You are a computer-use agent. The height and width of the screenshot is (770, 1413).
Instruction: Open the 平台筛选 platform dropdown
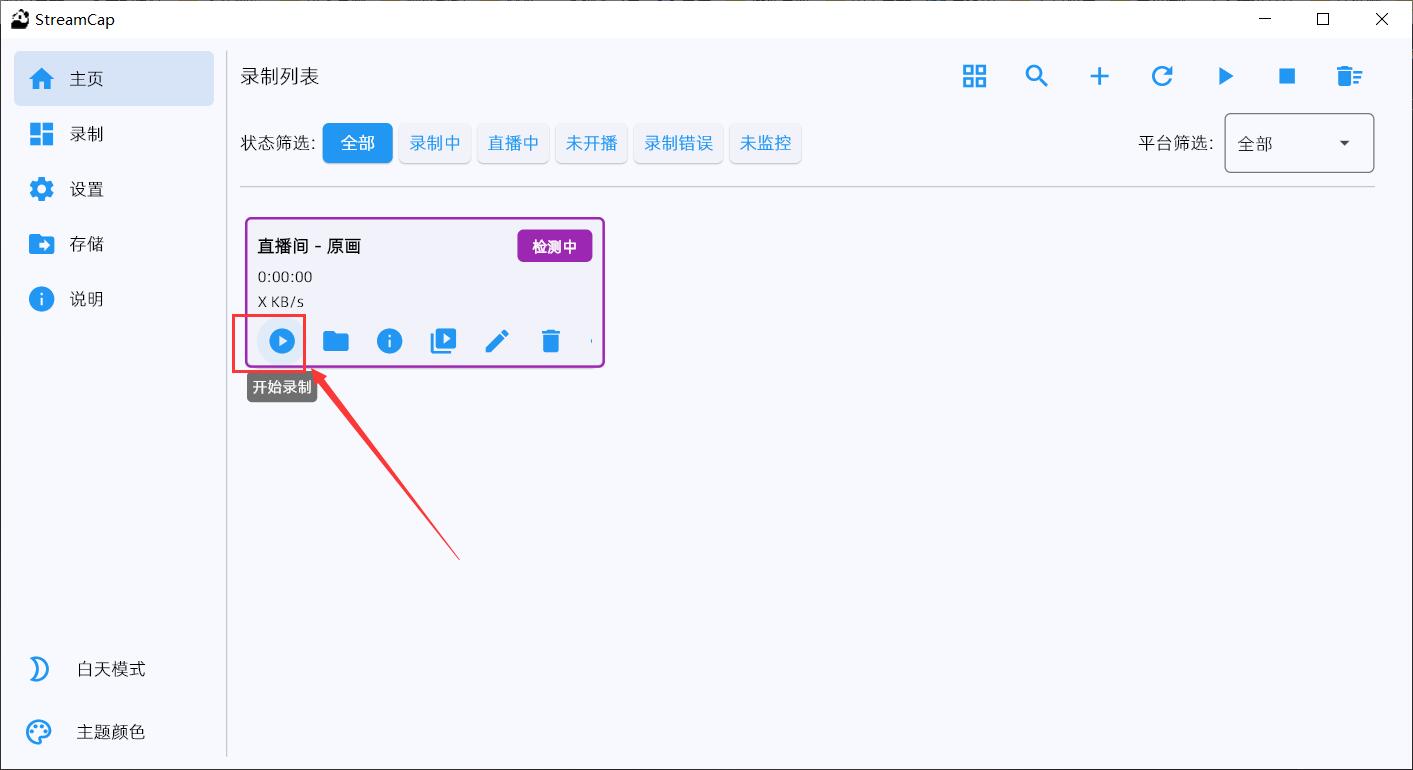point(1298,143)
